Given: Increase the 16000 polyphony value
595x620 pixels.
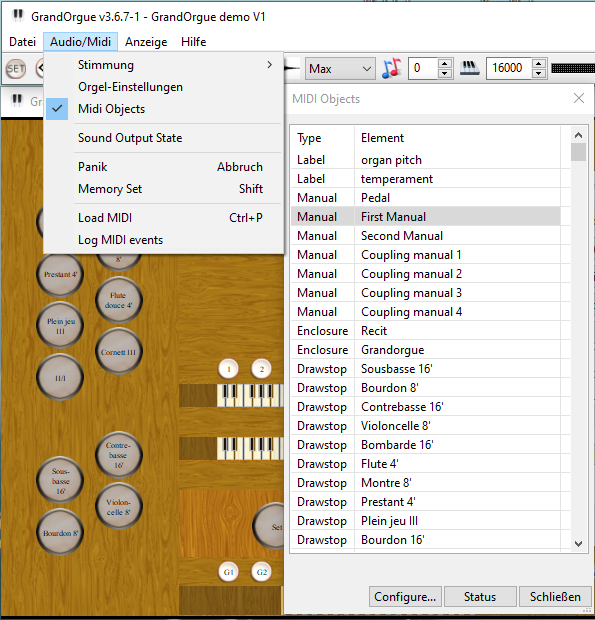Looking at the screenshot, I should [538, 63].
